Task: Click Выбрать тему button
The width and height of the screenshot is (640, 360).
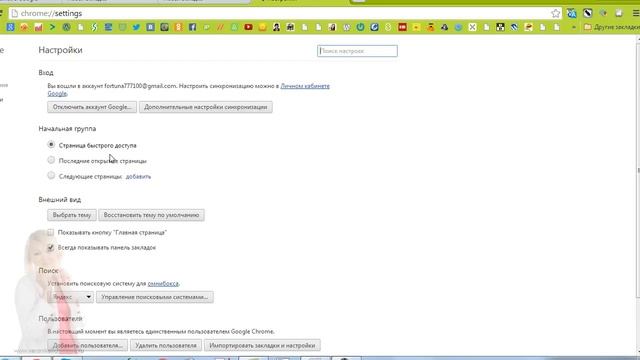Action: [x=72, y=215]
